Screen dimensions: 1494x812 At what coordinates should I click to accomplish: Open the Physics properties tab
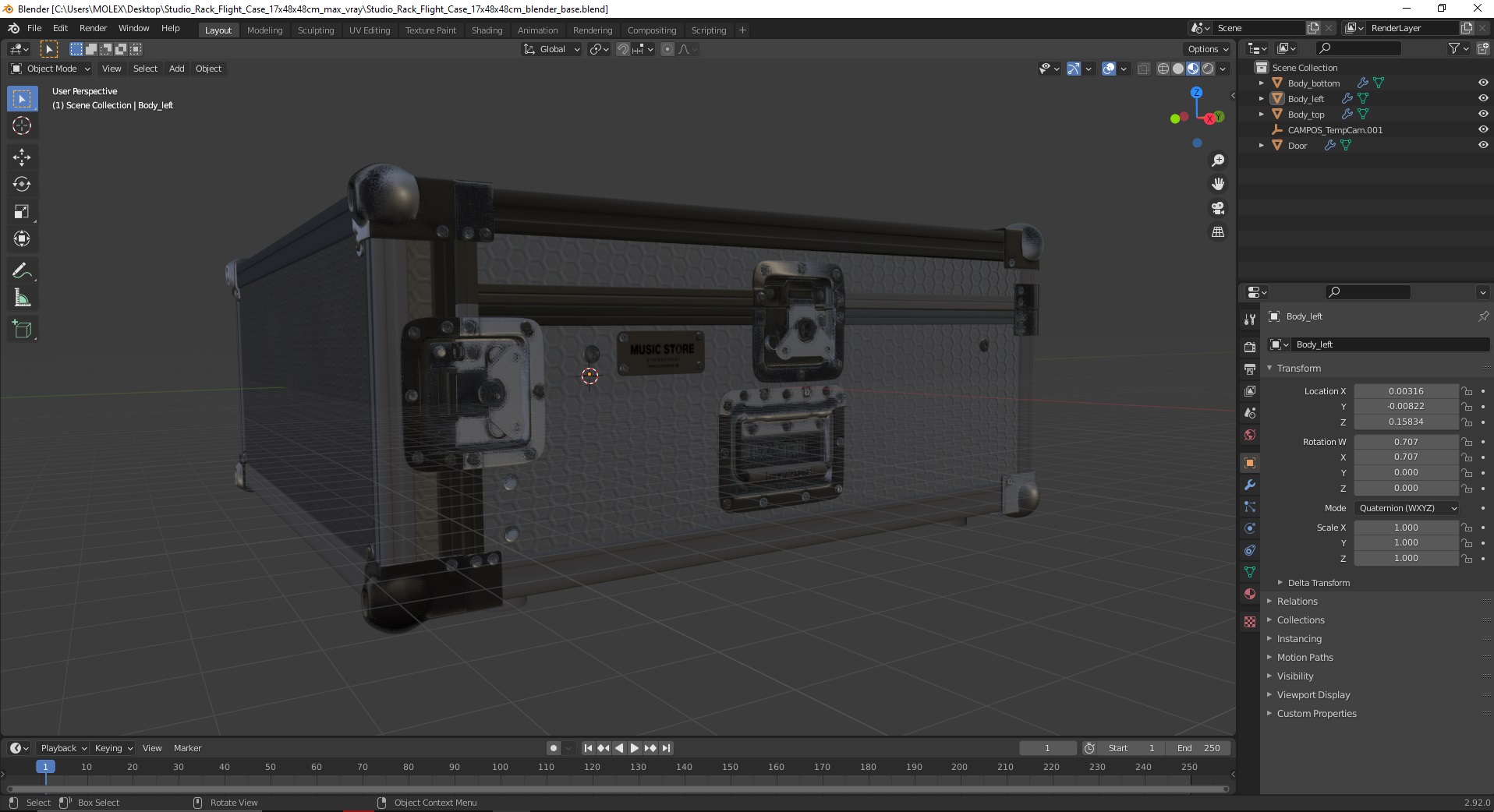coord(1250,528)
